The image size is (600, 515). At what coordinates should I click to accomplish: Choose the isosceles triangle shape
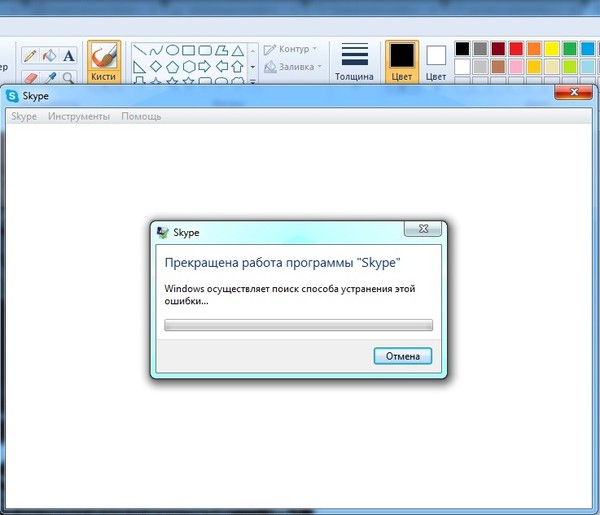tap(238, 50)
